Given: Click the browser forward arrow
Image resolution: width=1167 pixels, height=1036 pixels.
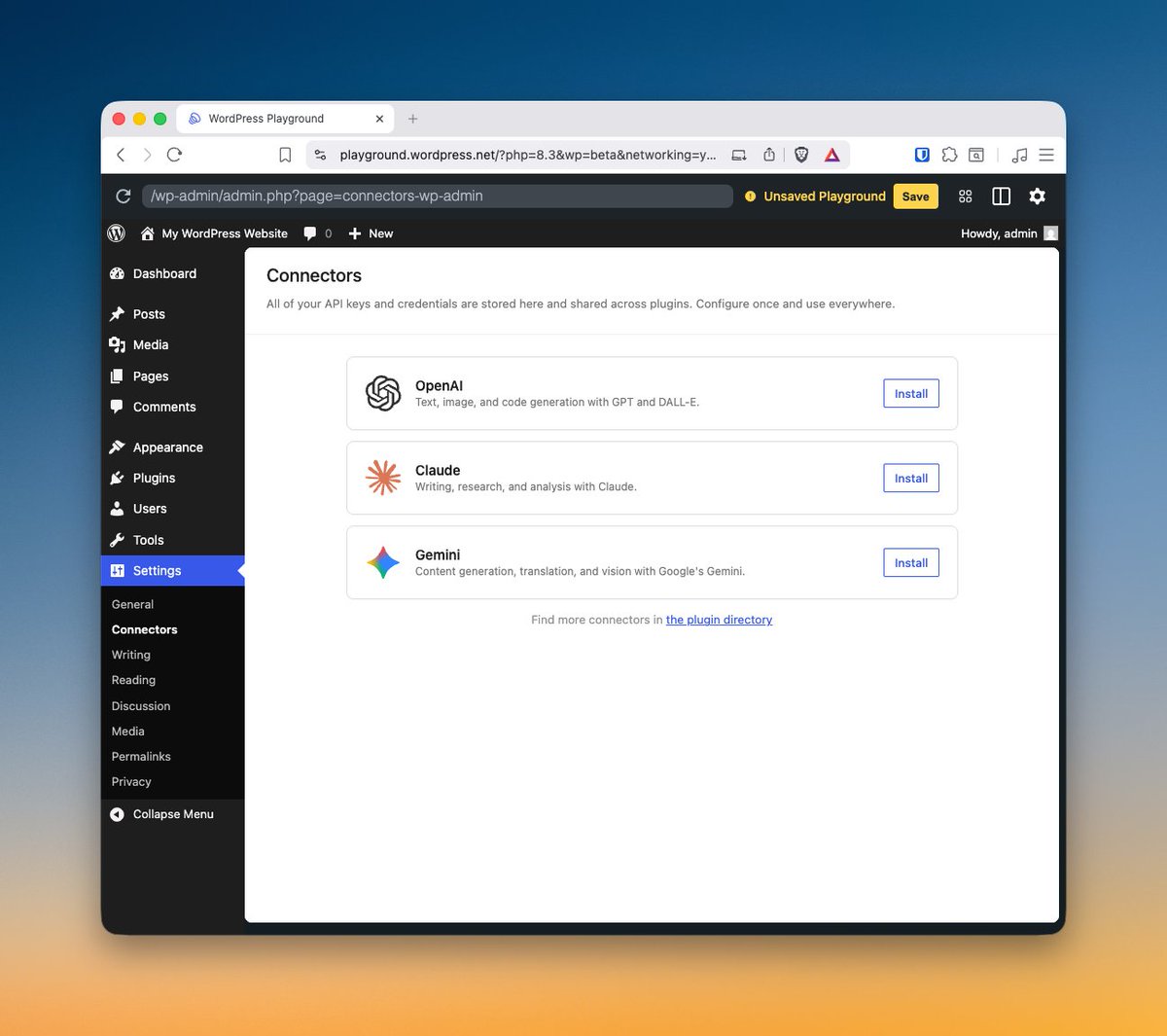Looking at the screenshot, I should tap(147, 155).
